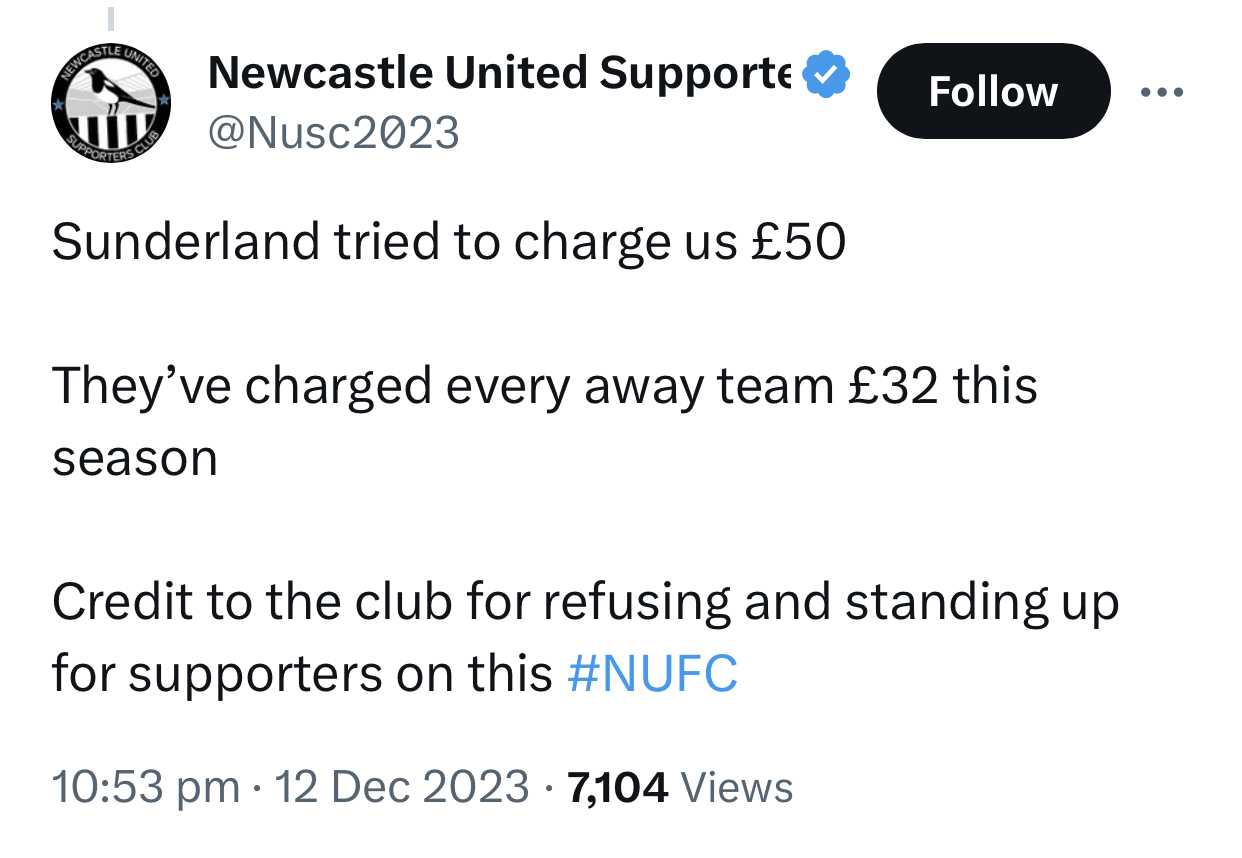Click the striped crest inside the avatar
This screenshot has height=858, width=1242.
[x=109, y=132]
